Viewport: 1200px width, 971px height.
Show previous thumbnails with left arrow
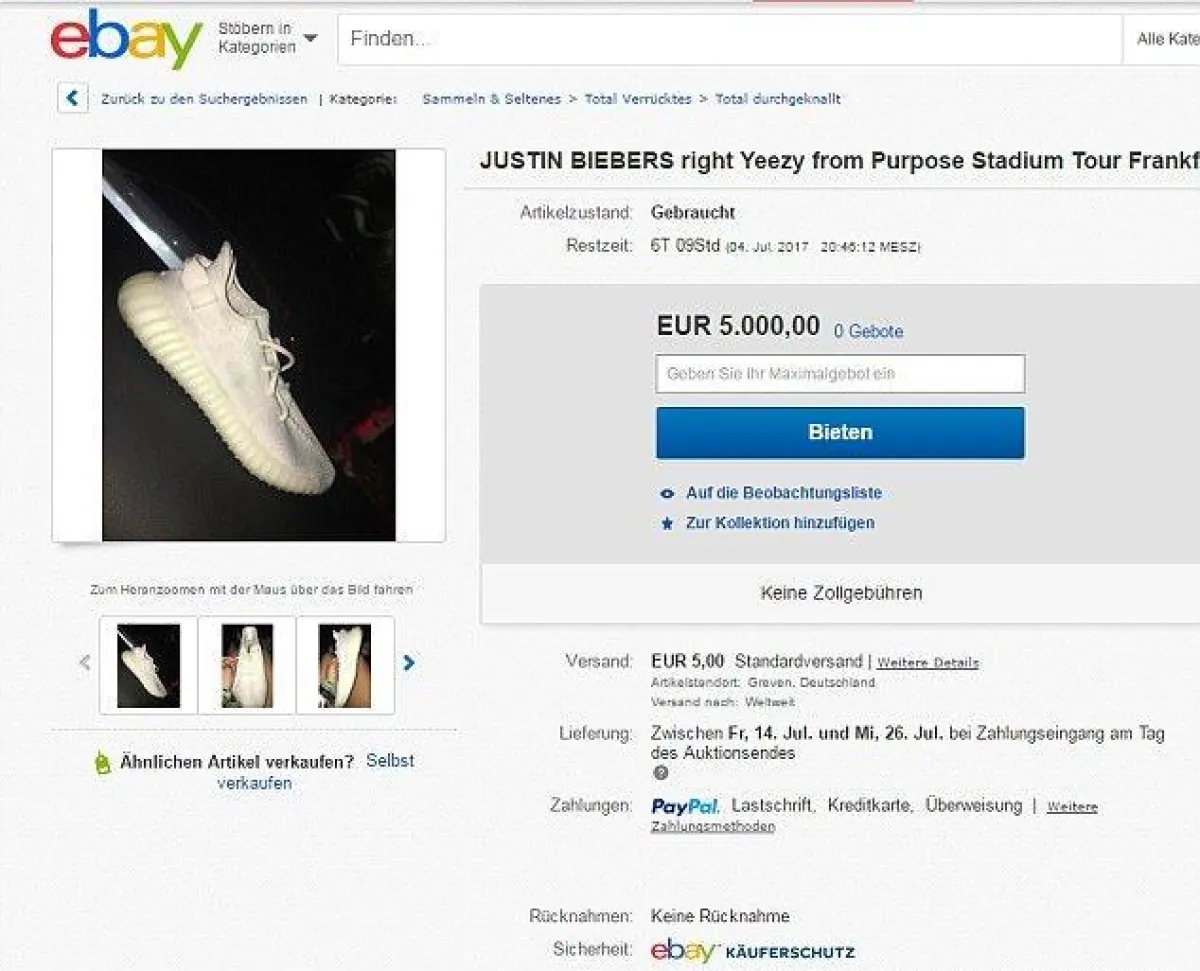click(x=85, y=662)
